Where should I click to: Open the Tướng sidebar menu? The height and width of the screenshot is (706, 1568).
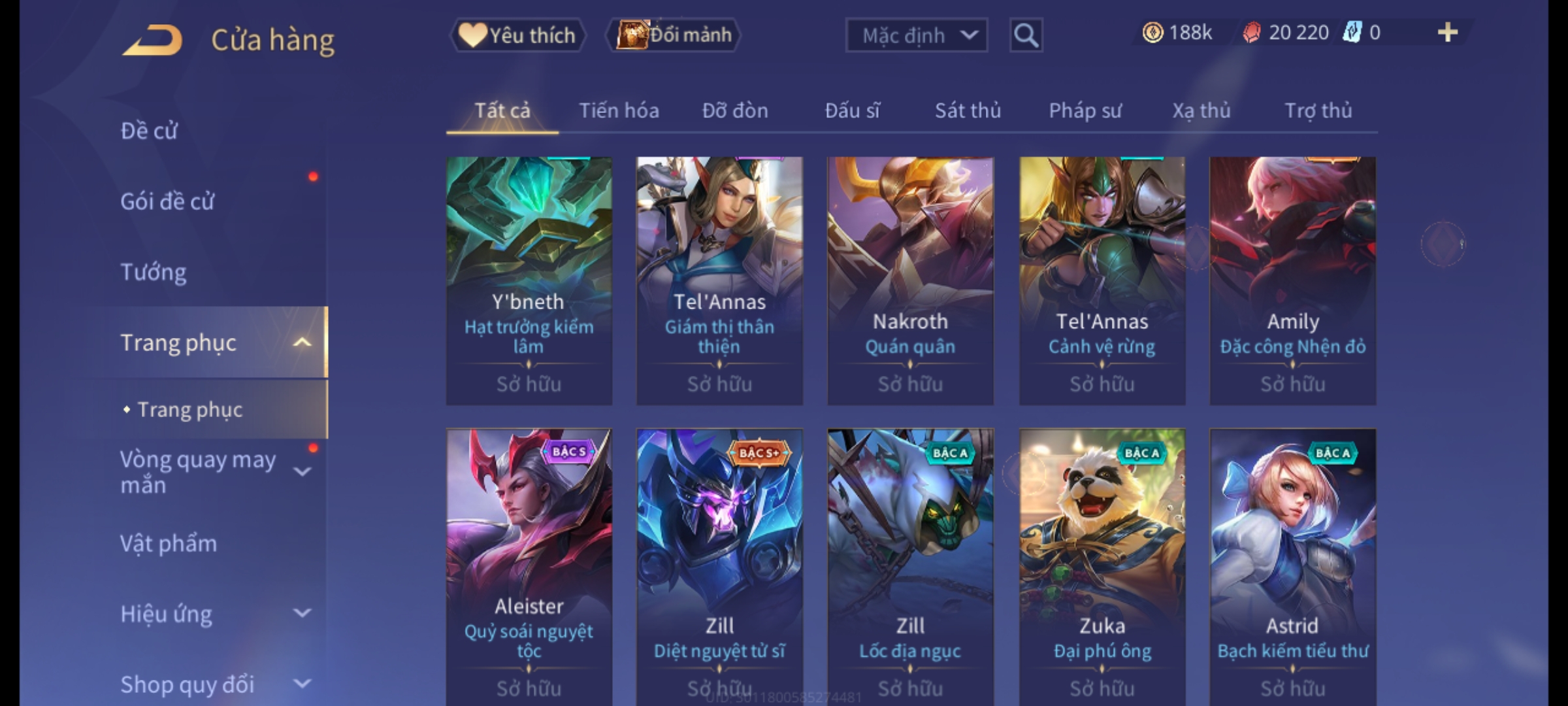tap(154, 272)
